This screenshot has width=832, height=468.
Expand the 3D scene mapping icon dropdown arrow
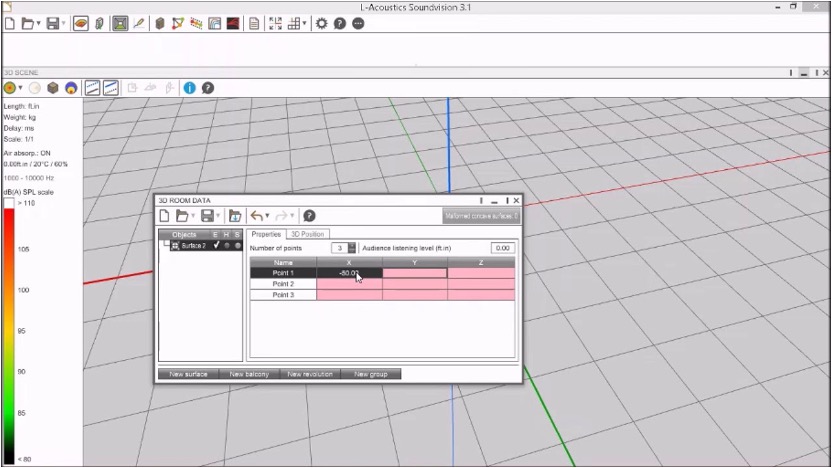(20, 88)
